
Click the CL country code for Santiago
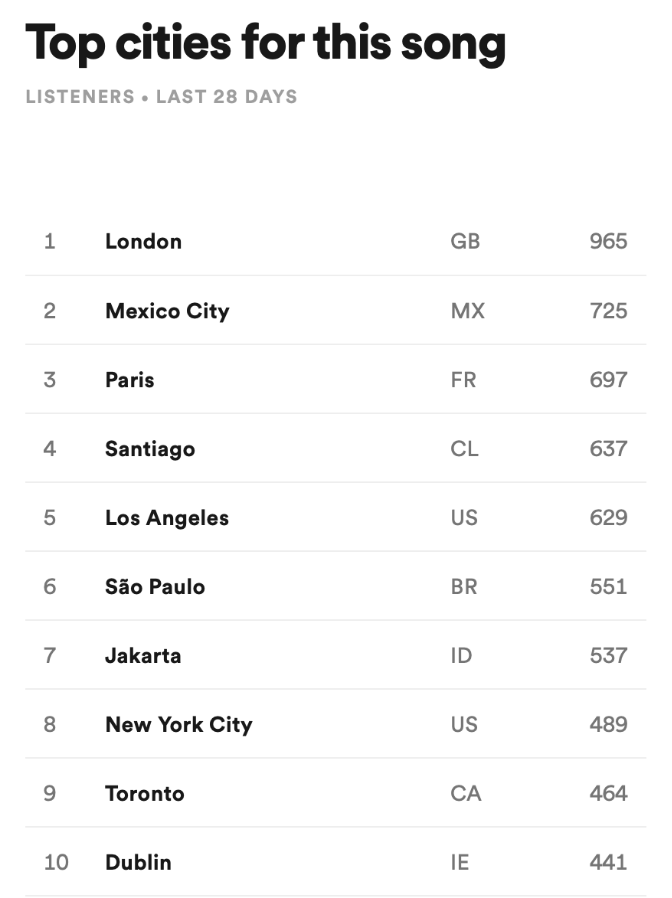[464, 449]
